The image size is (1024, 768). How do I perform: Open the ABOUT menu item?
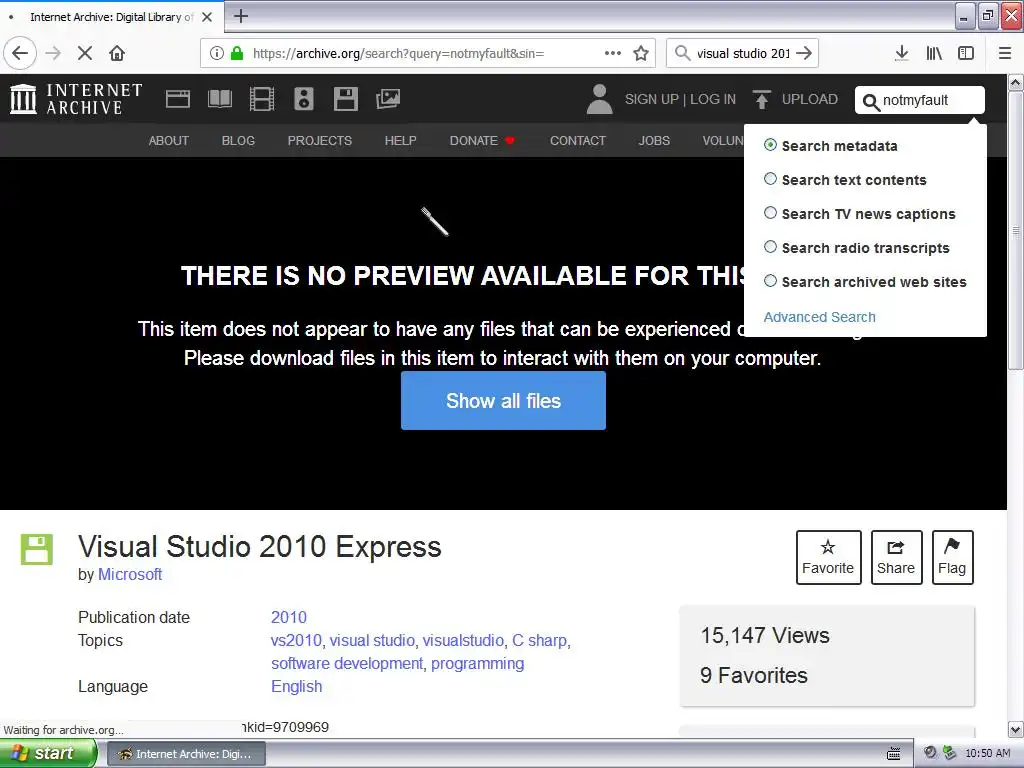pos(168,140)
